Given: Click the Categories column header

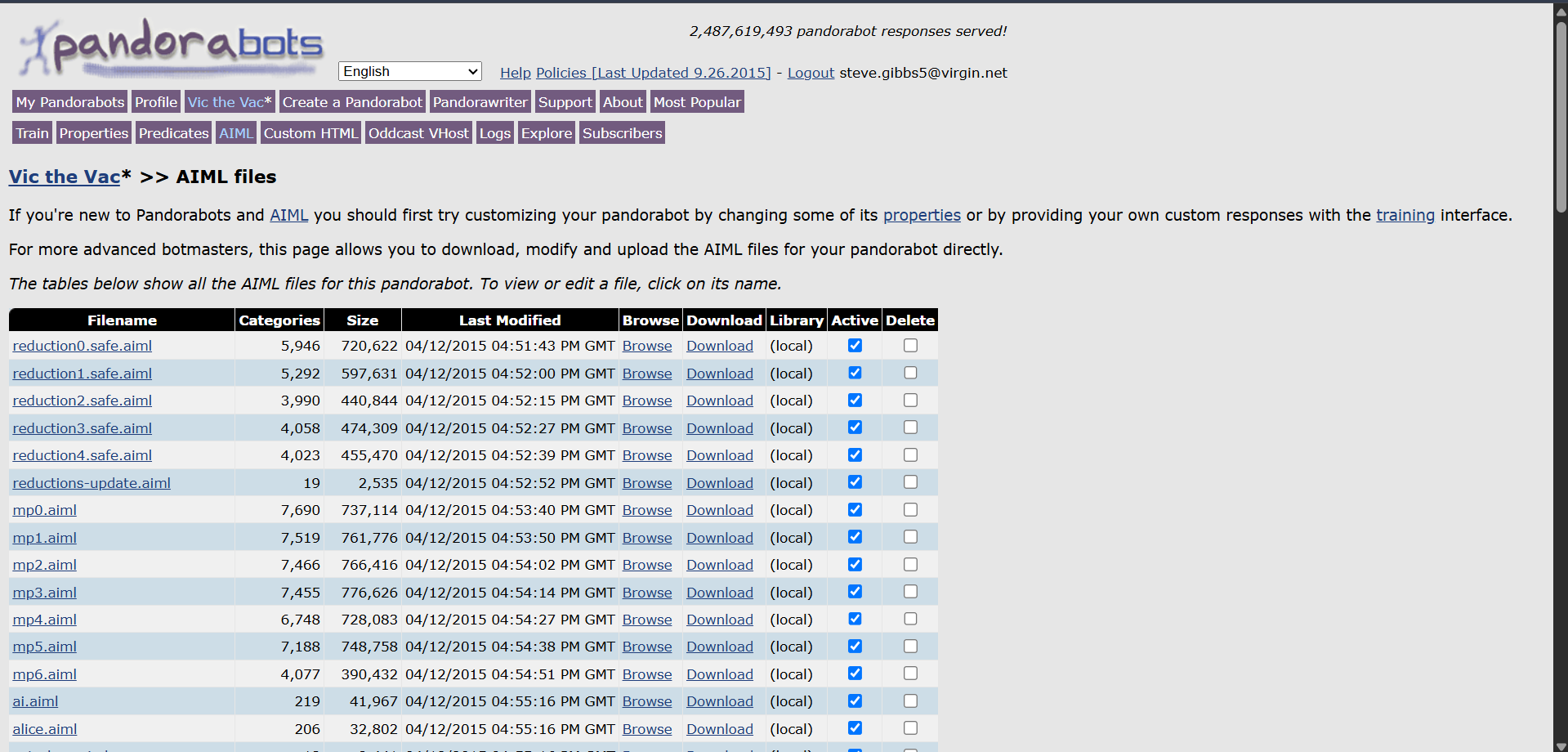Looking at the screenshot, I should (x=279, y=320).
